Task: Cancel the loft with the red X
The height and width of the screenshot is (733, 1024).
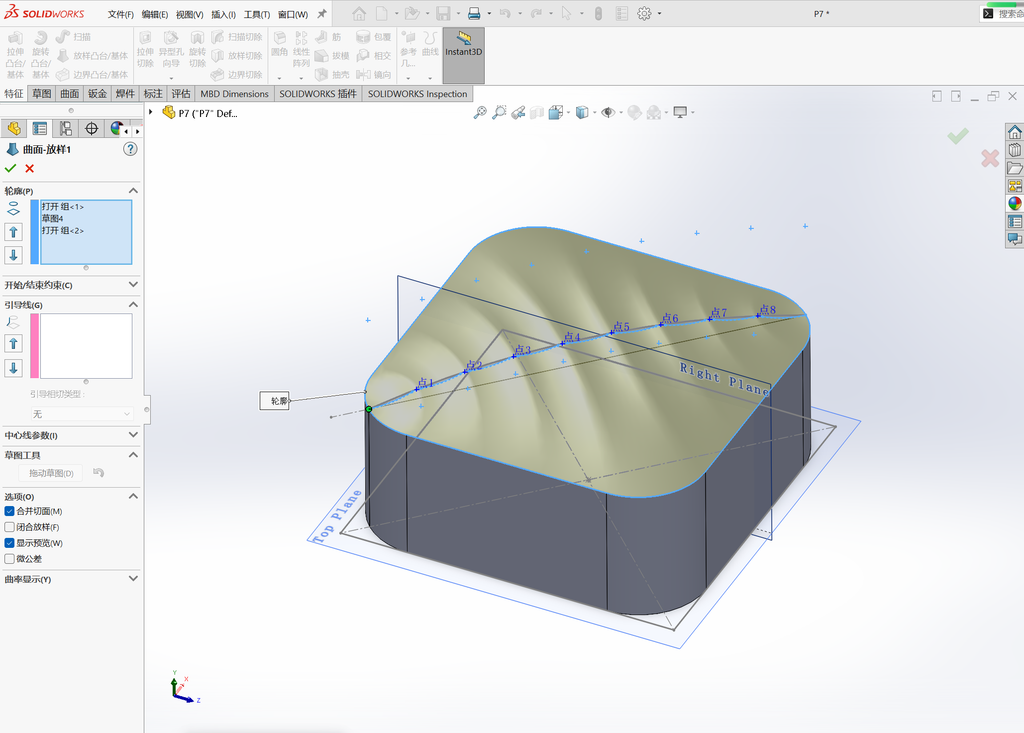Action: (x=29, y=169)
